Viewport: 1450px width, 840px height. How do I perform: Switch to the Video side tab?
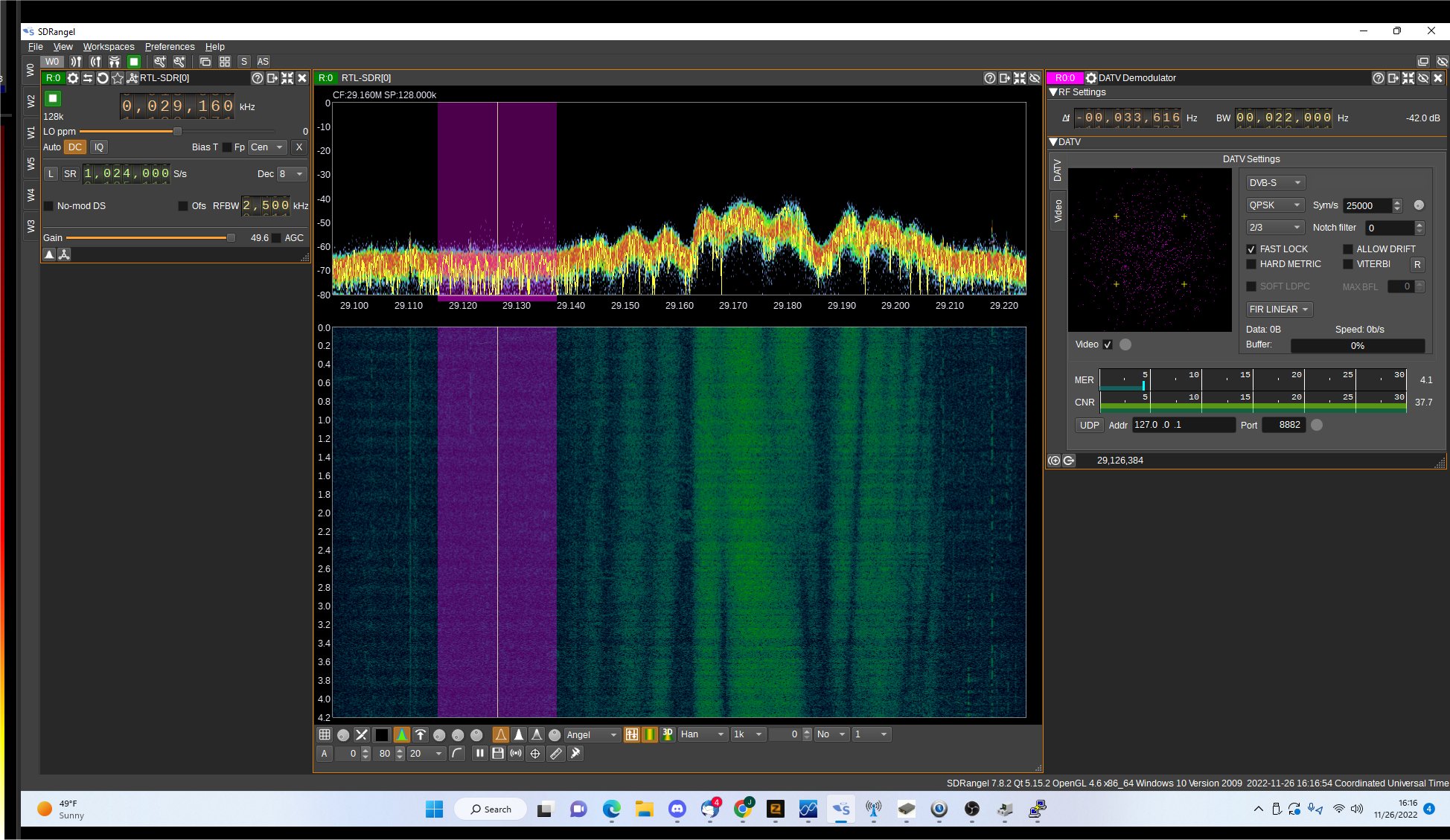tap(1058, 211)
